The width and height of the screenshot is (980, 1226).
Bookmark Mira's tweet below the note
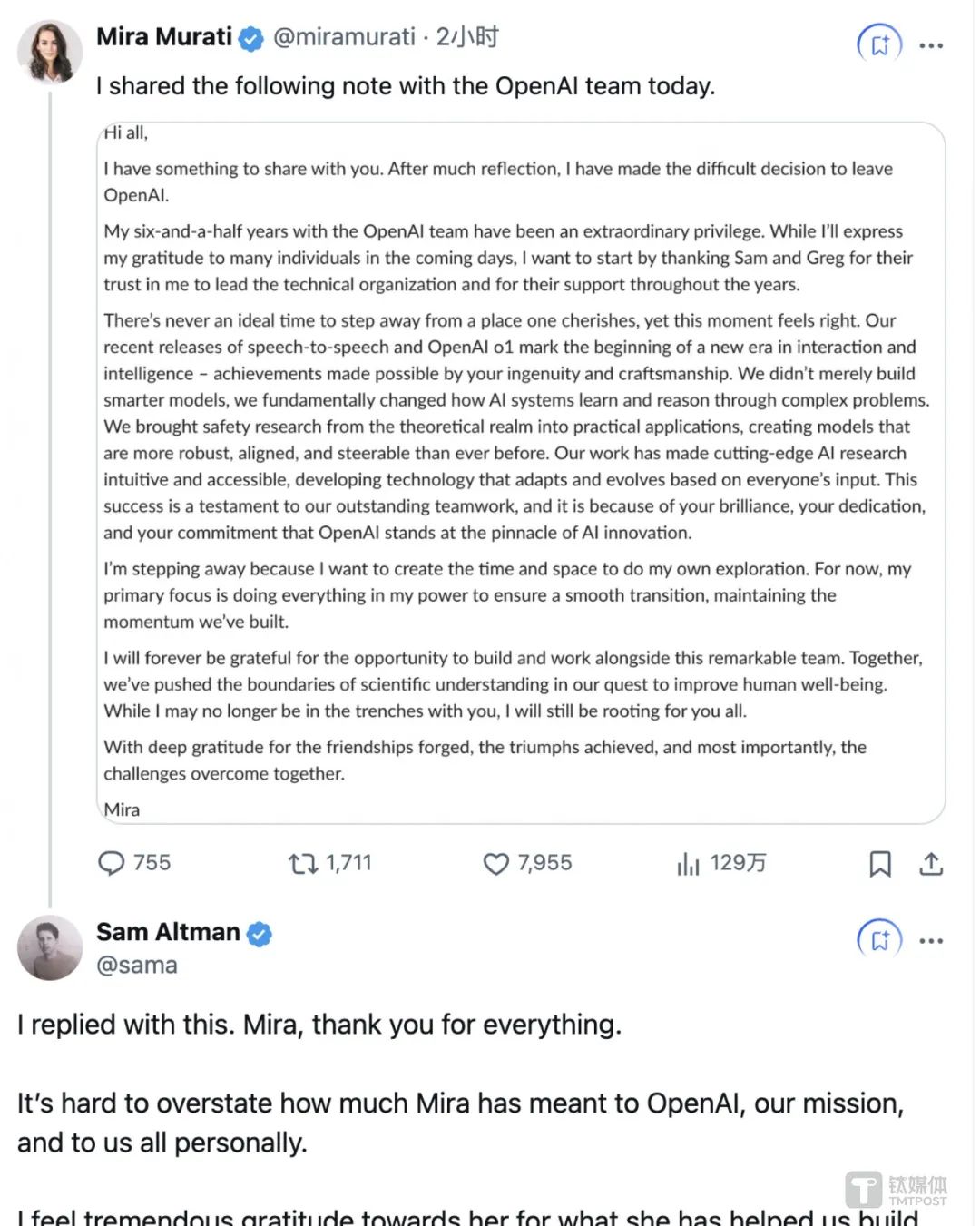879,864
